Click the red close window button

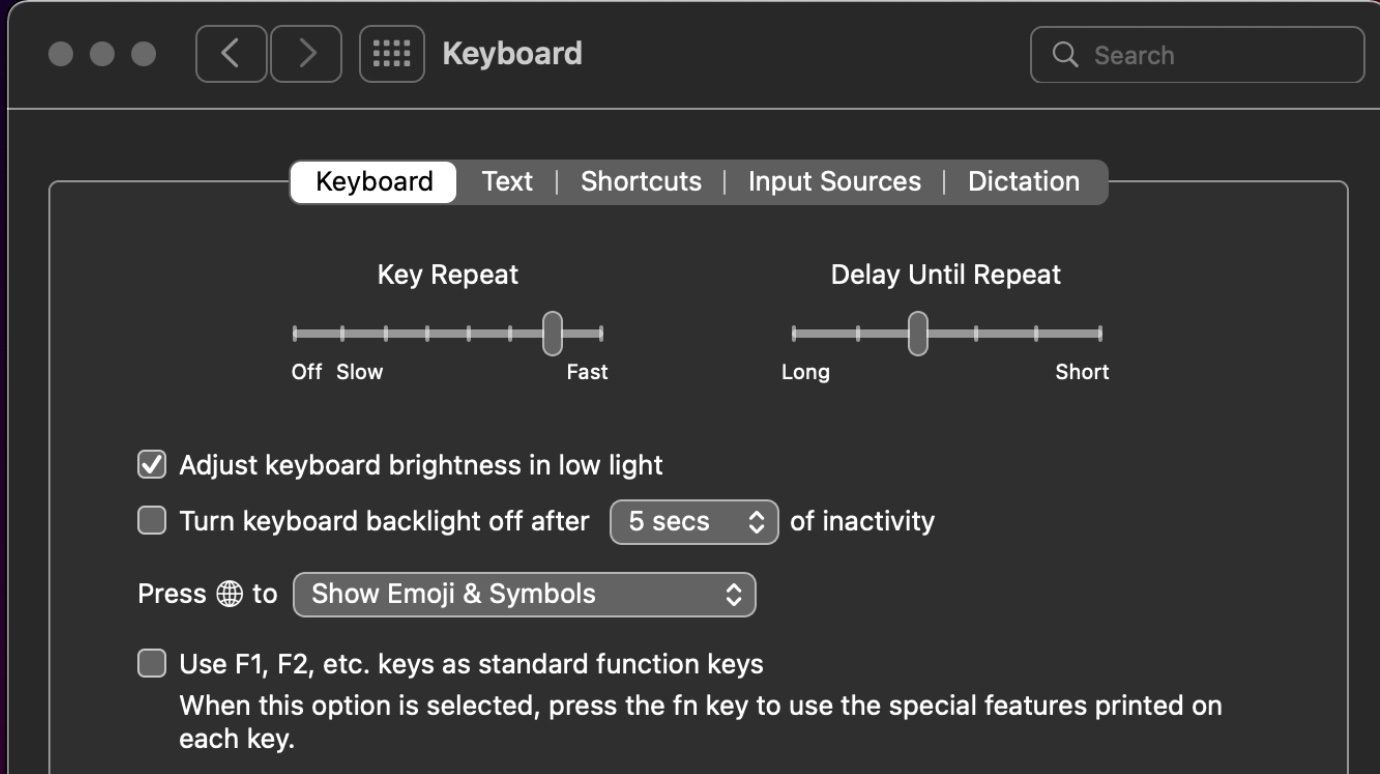coord(61,54)
